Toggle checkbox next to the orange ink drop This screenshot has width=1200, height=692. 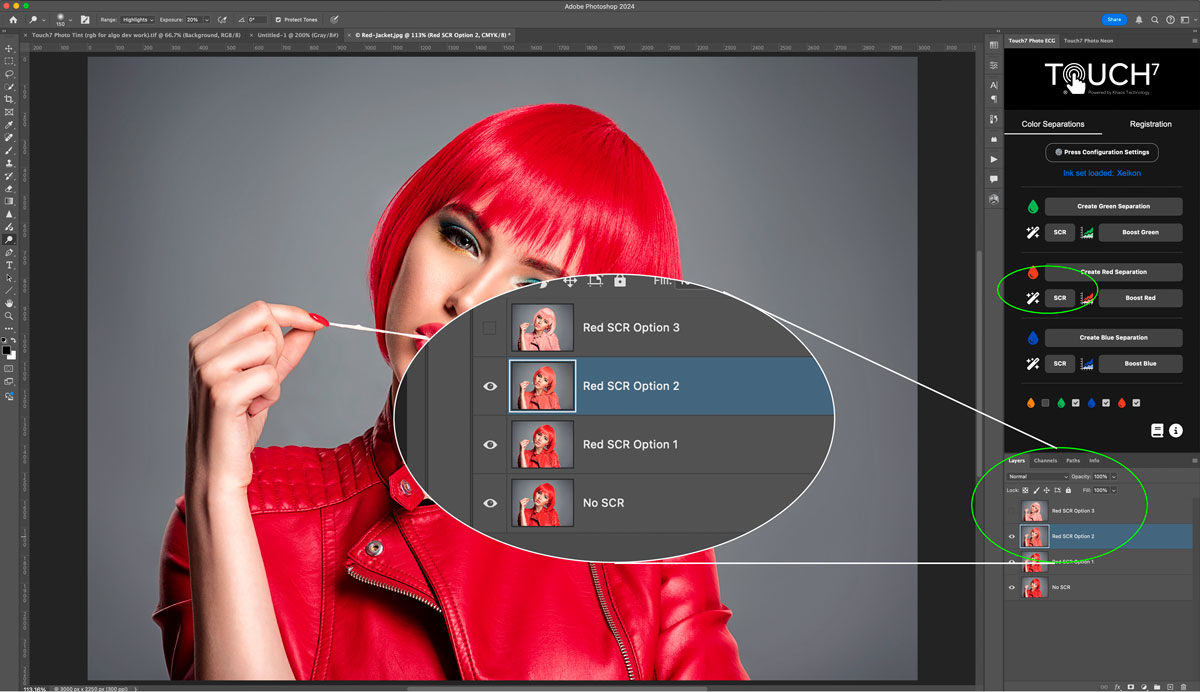click(x=1045, y=403)
